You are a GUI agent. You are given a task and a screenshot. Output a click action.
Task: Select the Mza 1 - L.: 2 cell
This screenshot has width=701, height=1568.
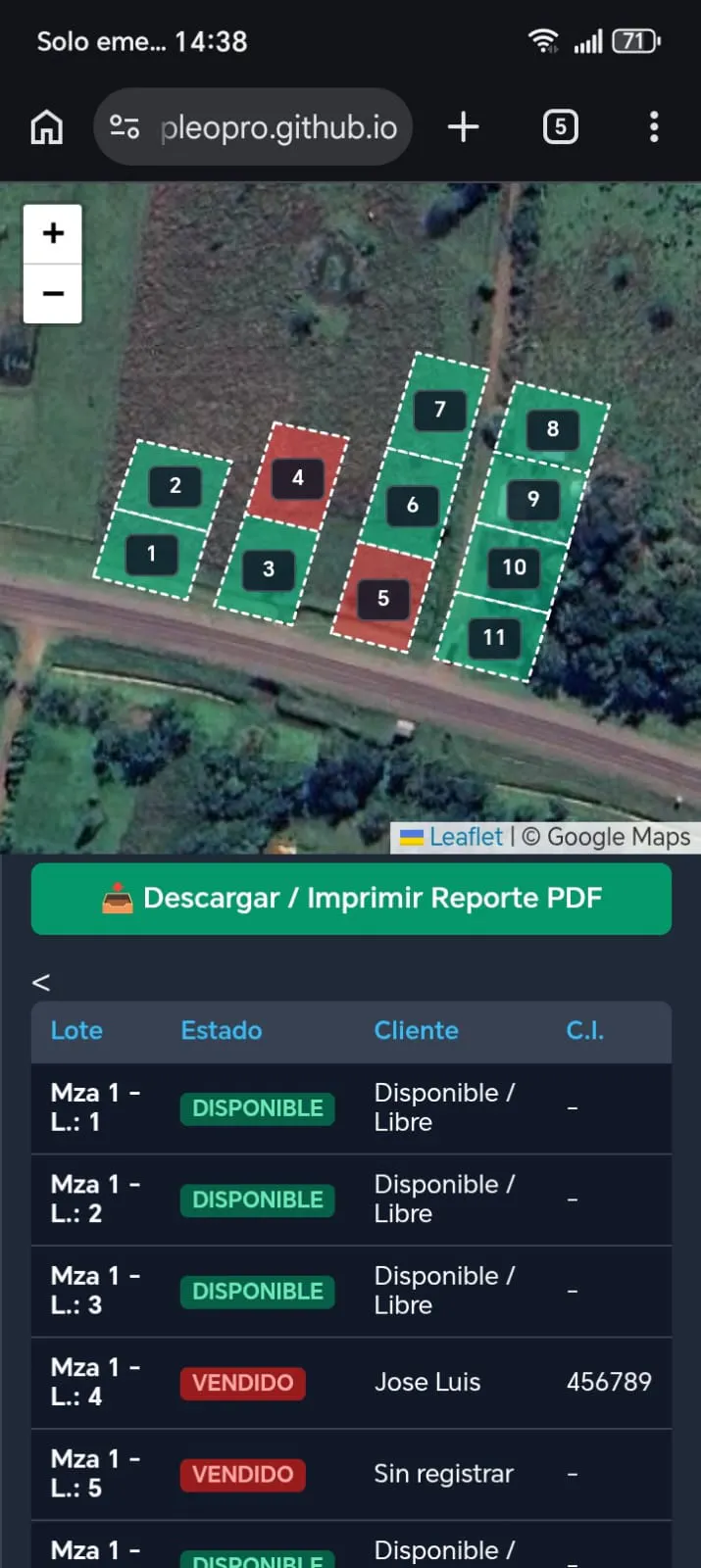96,1199
